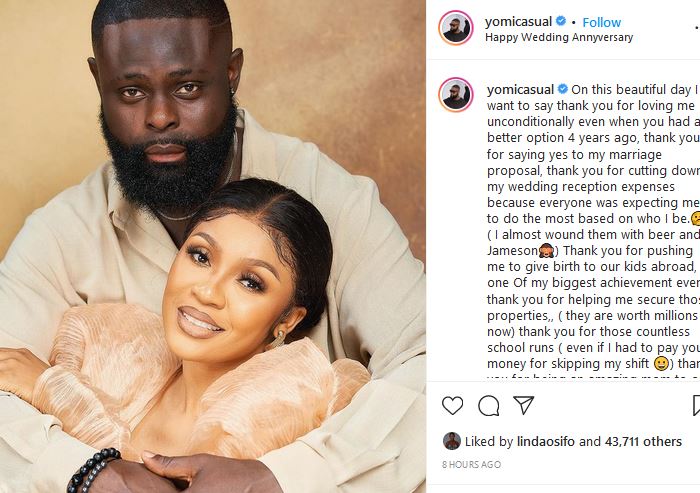Follow the yomicasual account
Viewport: 700px width, 493px height.
click(601, 22)
